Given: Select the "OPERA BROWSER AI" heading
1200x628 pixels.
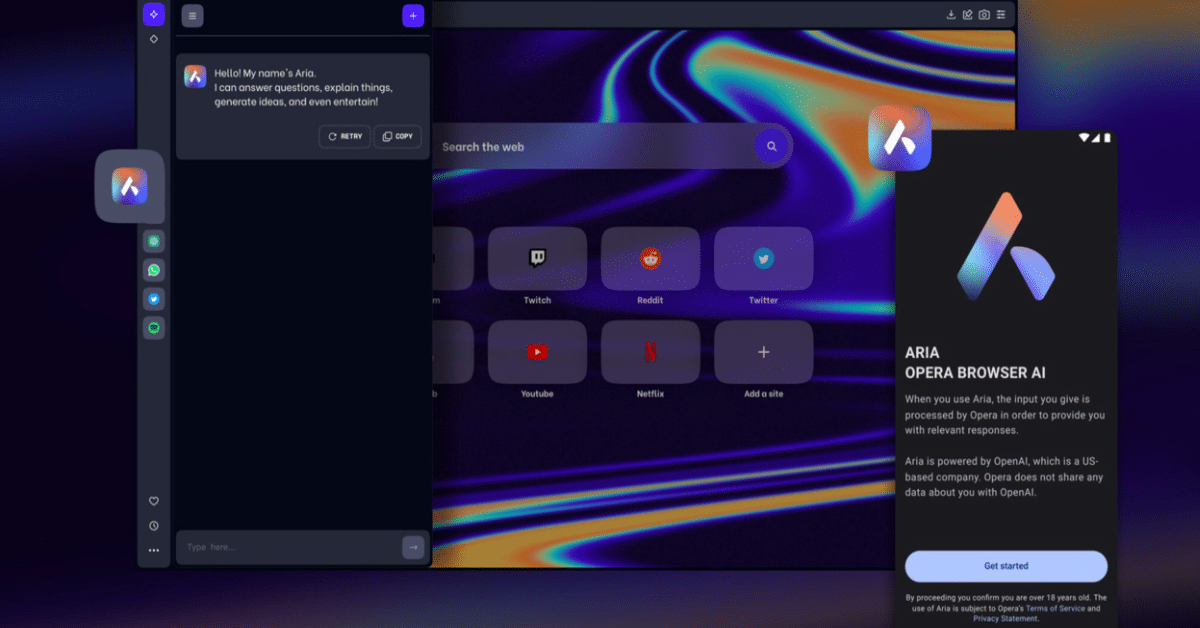Looking at the screenshot, I should (x=975, y=373).
